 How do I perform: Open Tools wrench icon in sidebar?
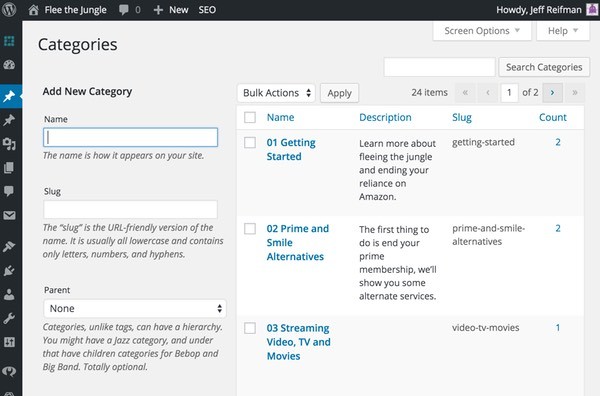pos(9,318)
